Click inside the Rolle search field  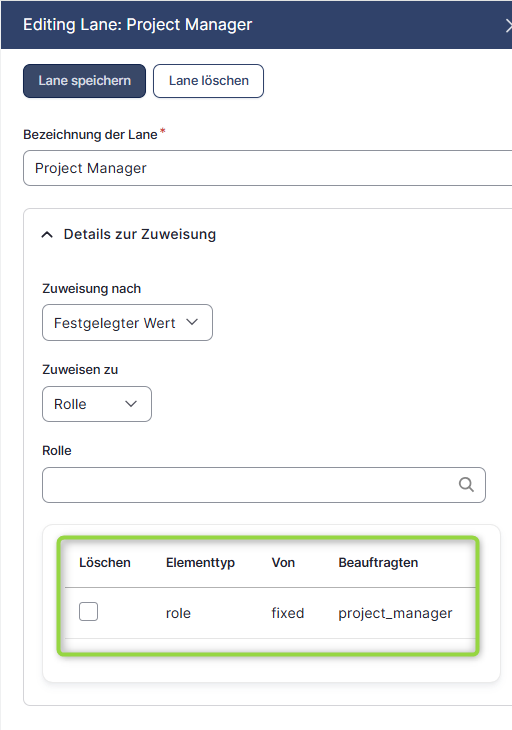point(264,485)
